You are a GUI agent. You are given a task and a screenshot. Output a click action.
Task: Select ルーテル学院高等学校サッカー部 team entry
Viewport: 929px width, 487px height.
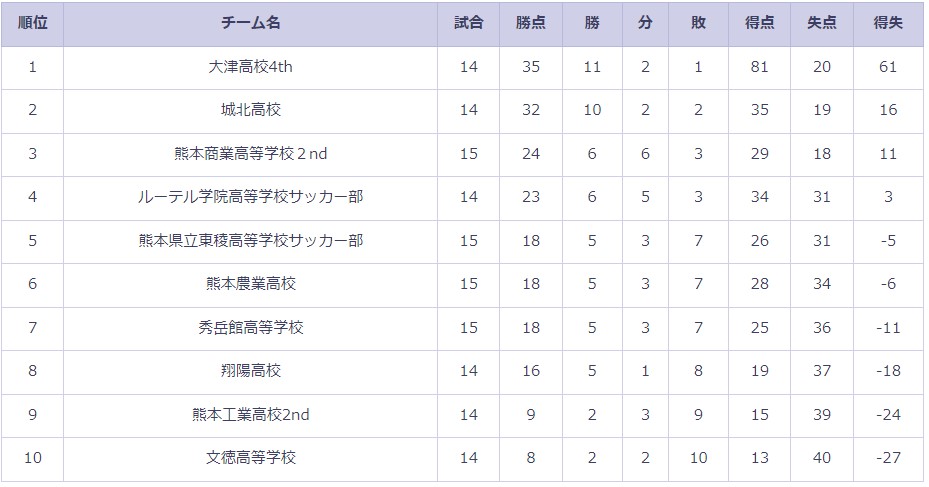click(x=250, y=197)
